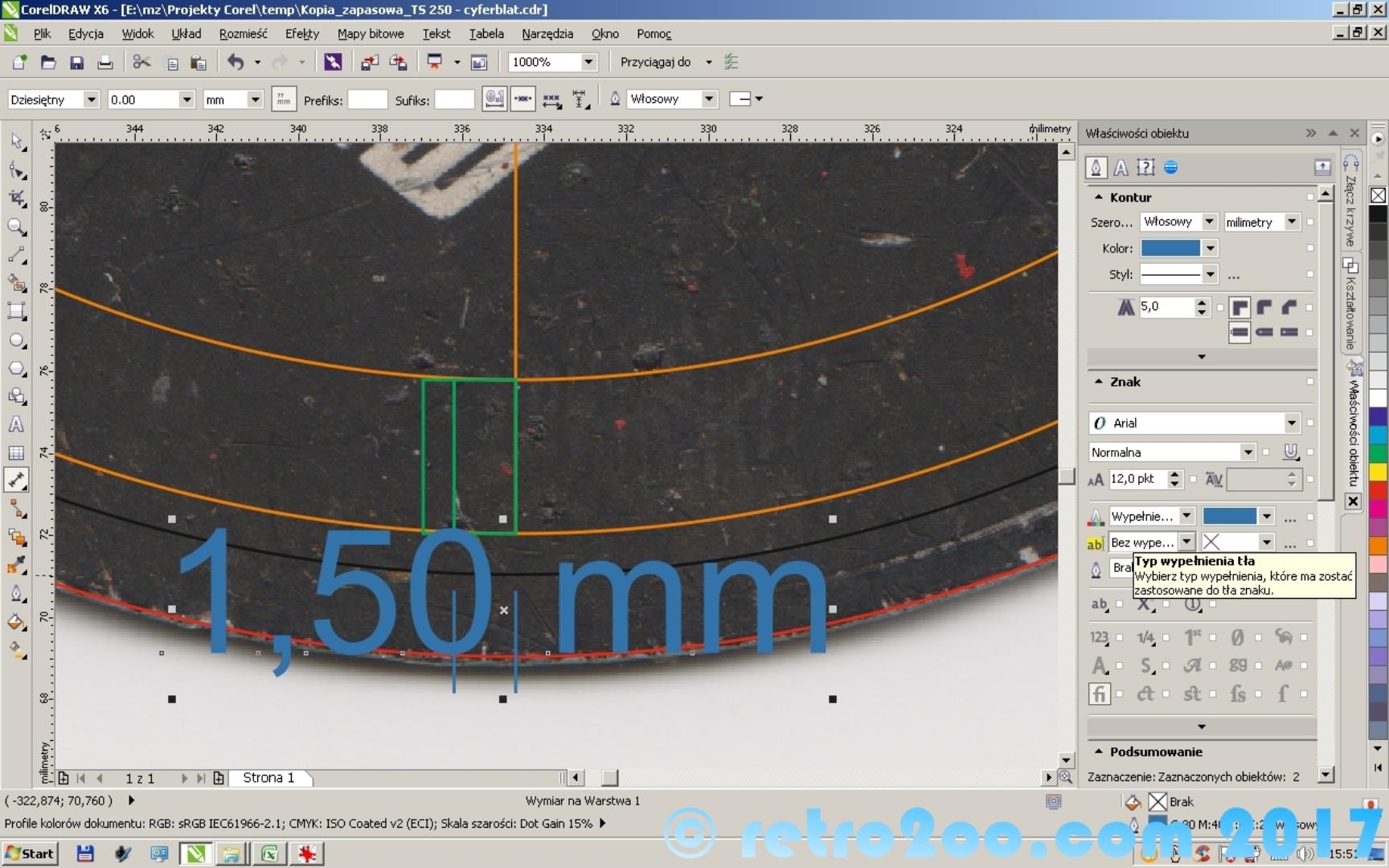Choose the Ellipse tool
Screen dimensions: 1389x868
tap(17, 341)
